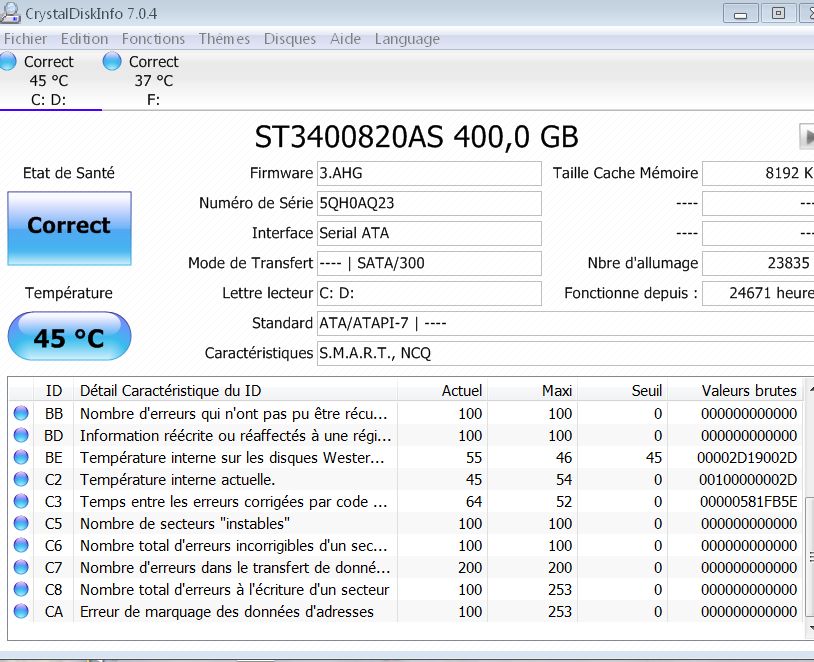
Task: Click the transfer mode field SATA/300
Action: (429, 263)
